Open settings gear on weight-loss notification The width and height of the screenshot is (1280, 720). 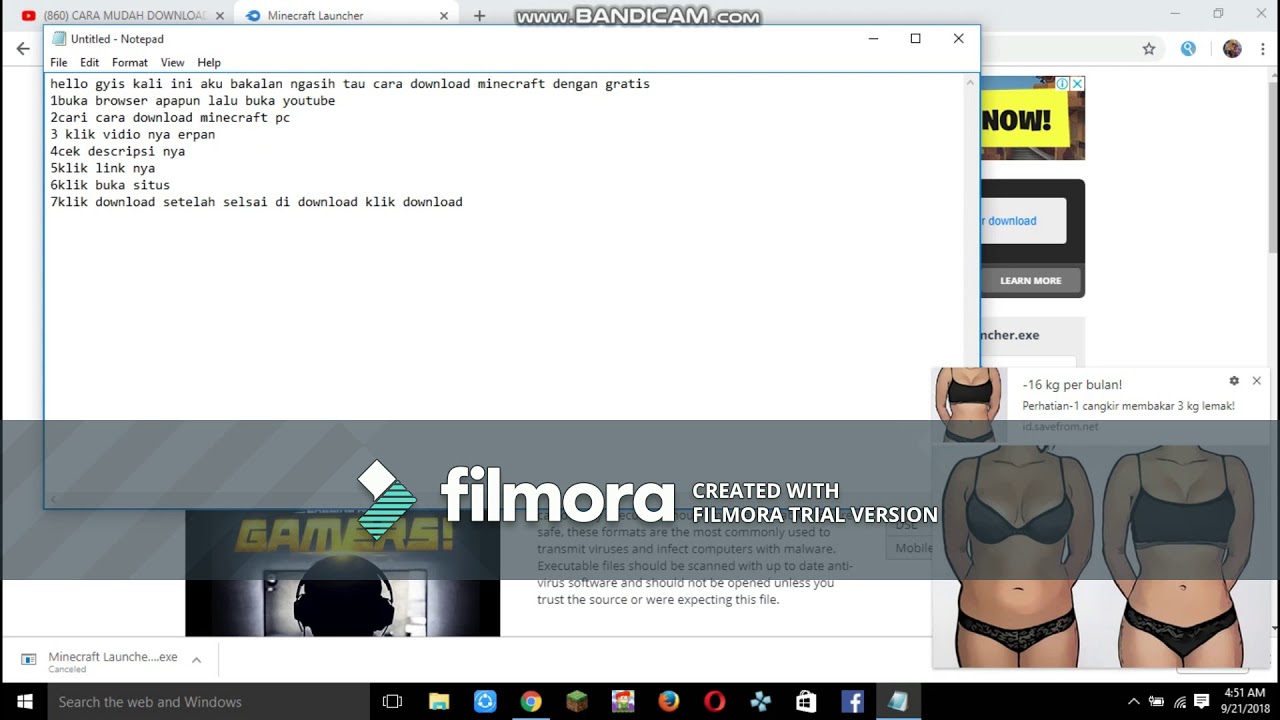(x=1234, y=381)
